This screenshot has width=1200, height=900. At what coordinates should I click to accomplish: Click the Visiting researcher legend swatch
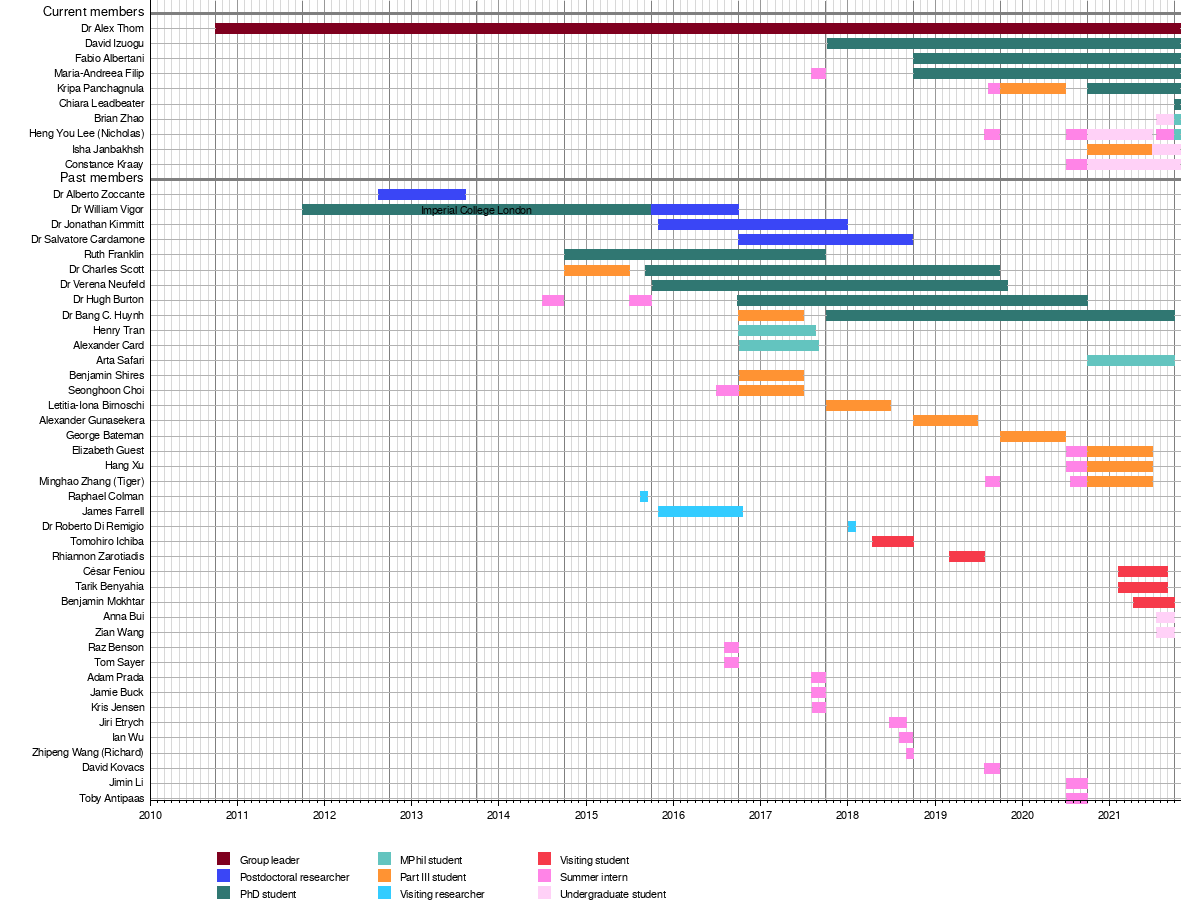(384, 893)
